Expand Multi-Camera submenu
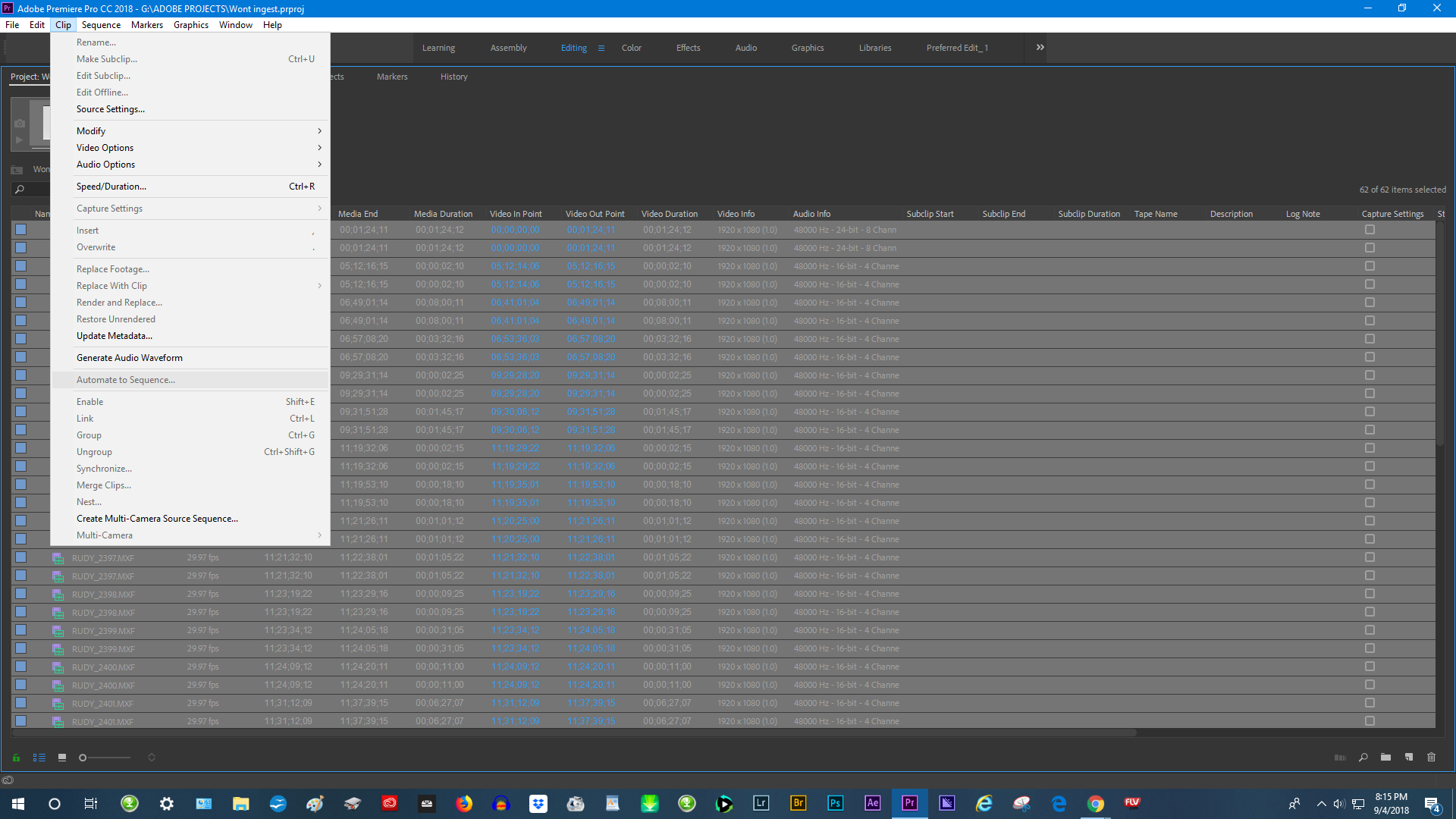This screenshot has height=819, width=1456. point(190,535)
